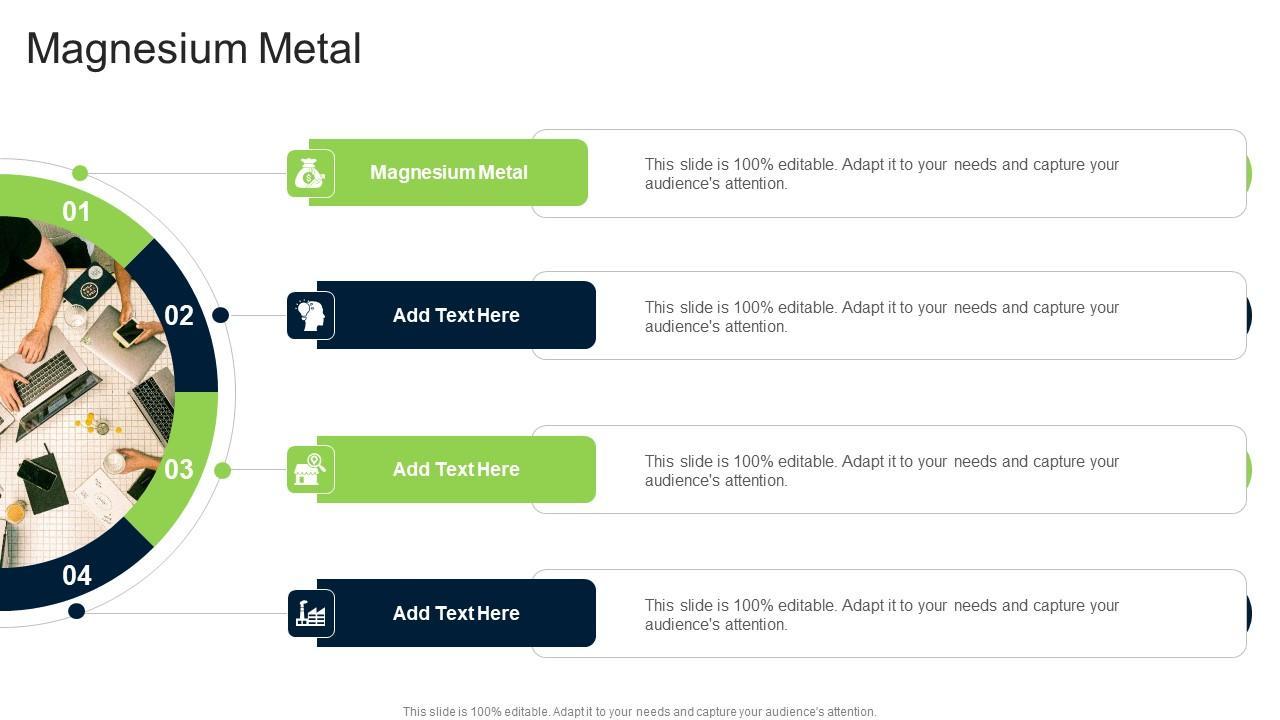The width and height of the screenshot is (1280, 720).
Task: Select the description text beside Magnesium Metal label
Action: pos(881,174)
